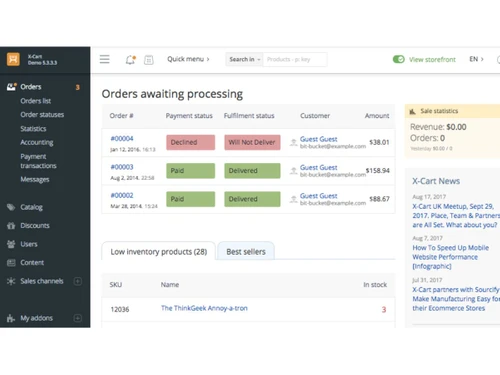Open the hamburger menu icon
Viewport: 500px width, 375px height.
click(x=105, y=59)
